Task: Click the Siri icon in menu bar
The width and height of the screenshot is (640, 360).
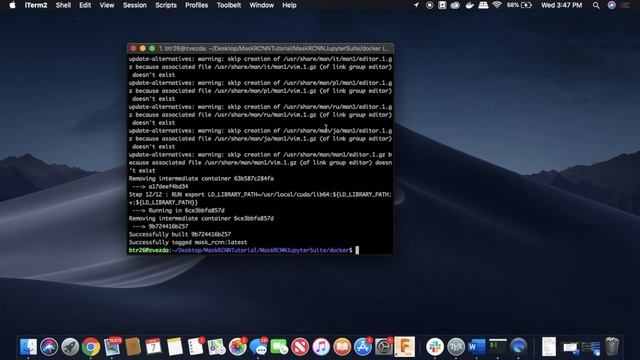Action: (x=611, y=5)
